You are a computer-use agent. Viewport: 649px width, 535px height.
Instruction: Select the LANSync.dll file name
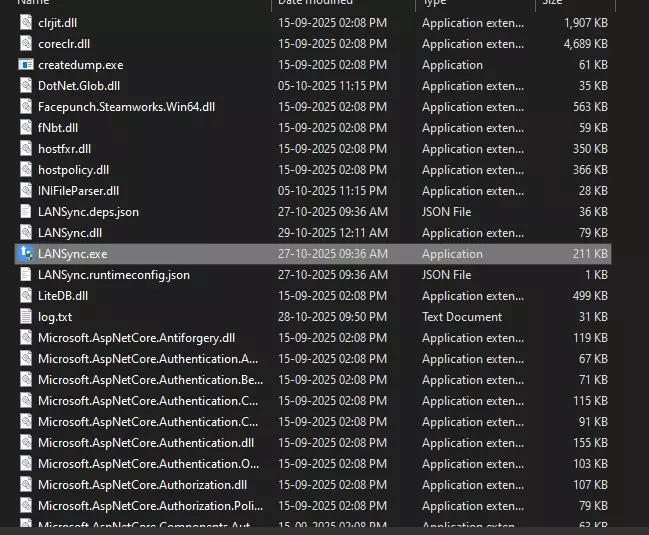point(70,233)
